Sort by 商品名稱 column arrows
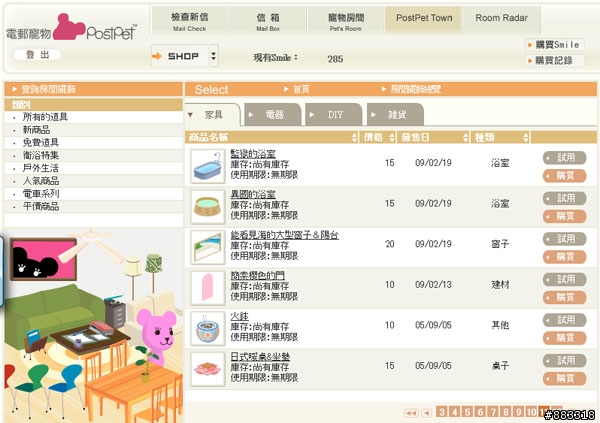 [x=354, y=137]
